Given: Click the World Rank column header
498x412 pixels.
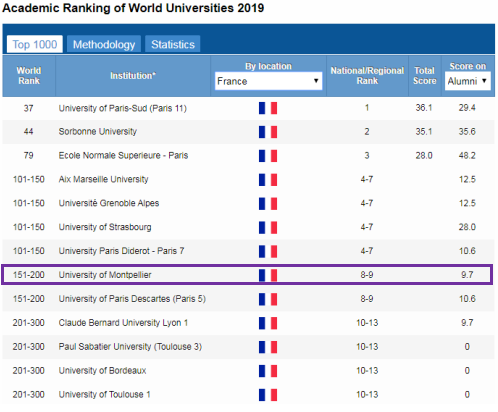Looking at the screenshot, I should [x=29, y=76].
